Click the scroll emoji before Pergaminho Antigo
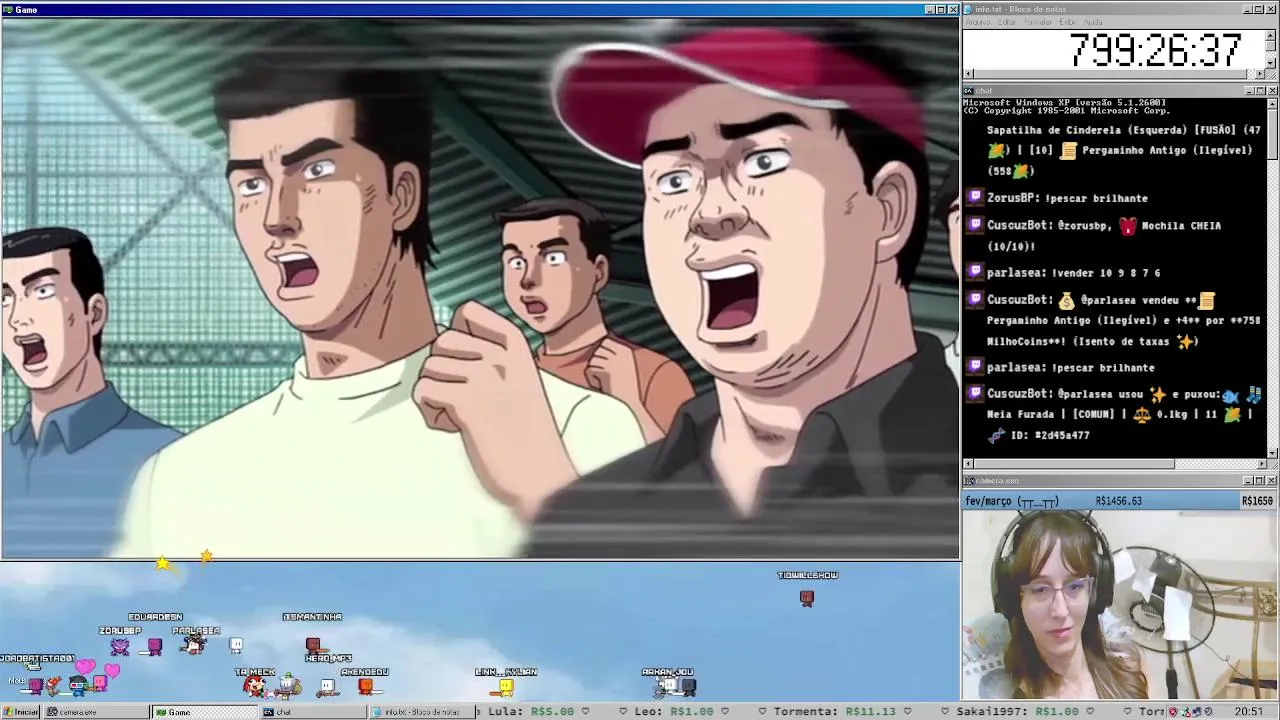Screen dimensions: 1280x720 (x=1068, y=151)
